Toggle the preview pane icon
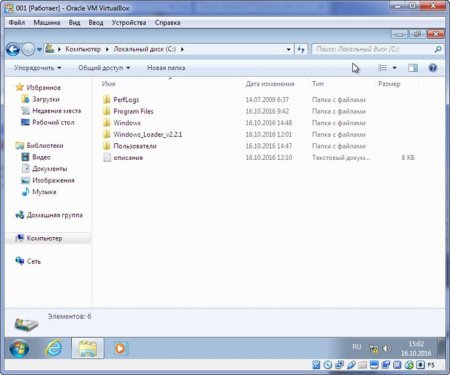450x375 pixels. pos(413,68)
